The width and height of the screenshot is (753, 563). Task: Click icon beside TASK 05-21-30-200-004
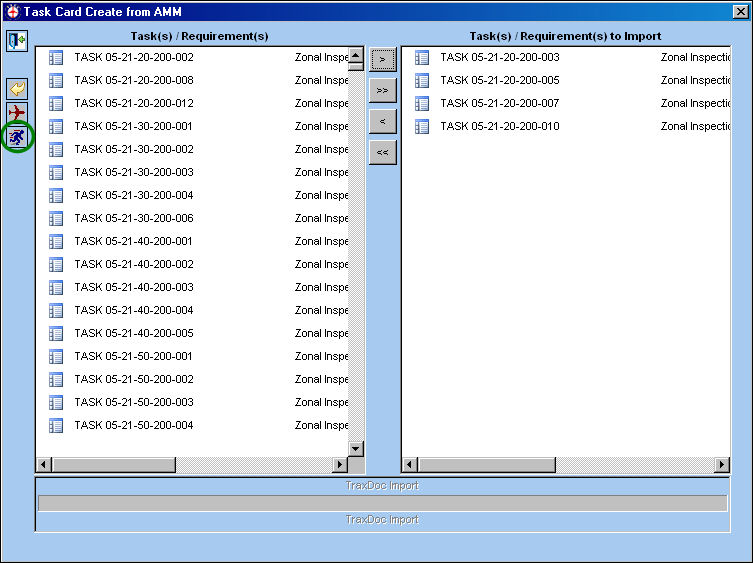[x=56, y=196]
